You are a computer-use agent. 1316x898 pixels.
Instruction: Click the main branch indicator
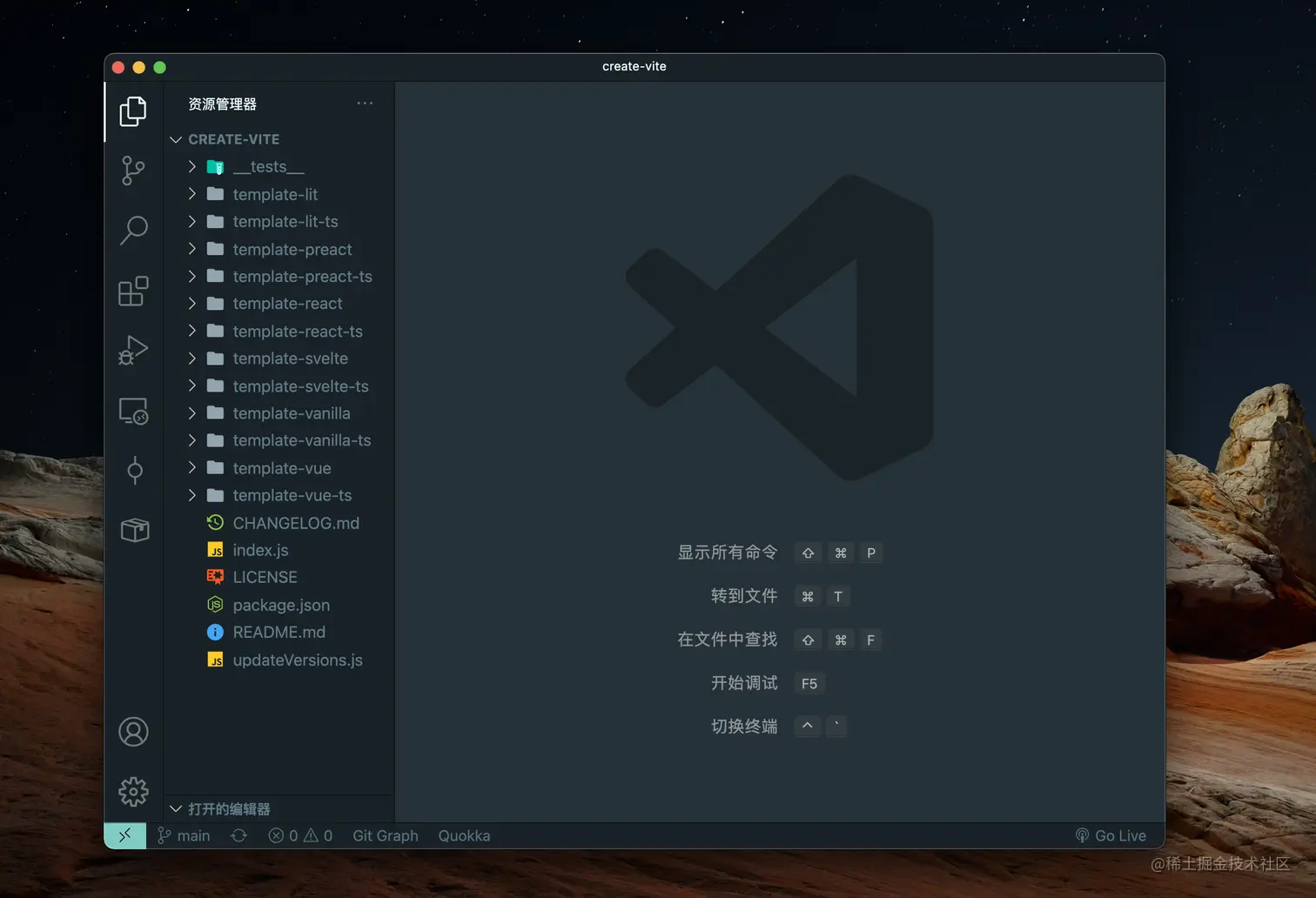pos(184,835)
